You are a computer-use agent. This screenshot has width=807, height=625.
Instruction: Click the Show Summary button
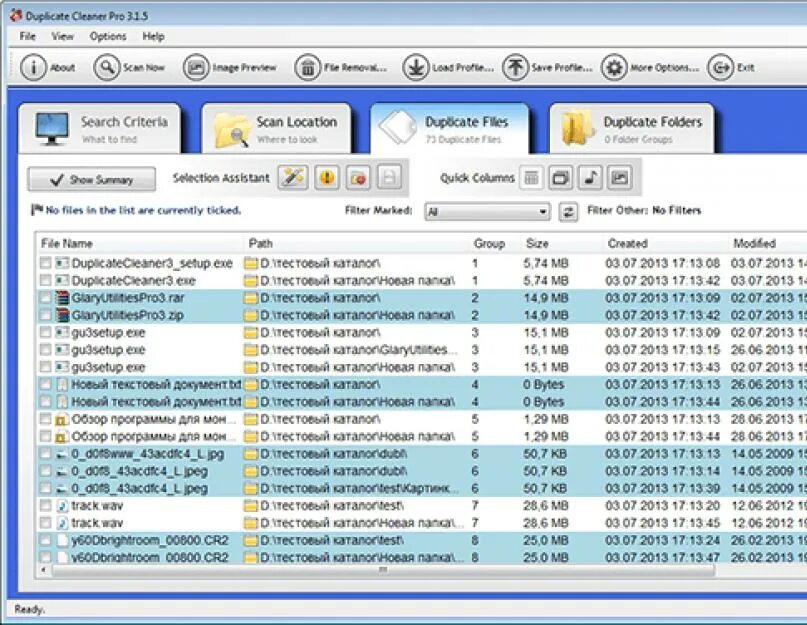point(92,179)
